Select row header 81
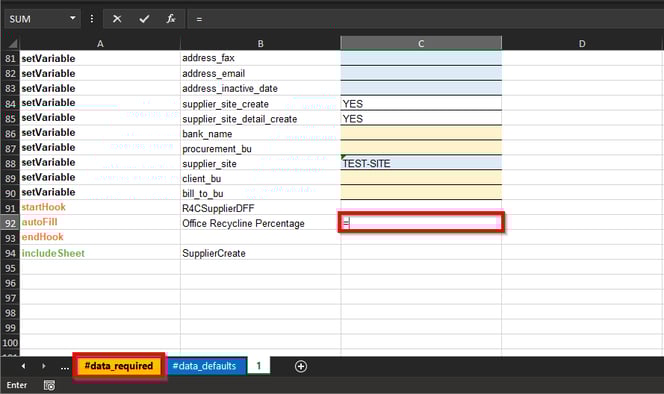 point(10,58)
